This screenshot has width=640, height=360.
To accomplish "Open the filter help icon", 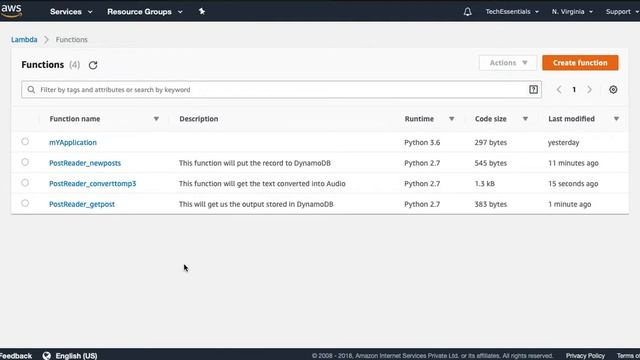I will tap(533, 89).
